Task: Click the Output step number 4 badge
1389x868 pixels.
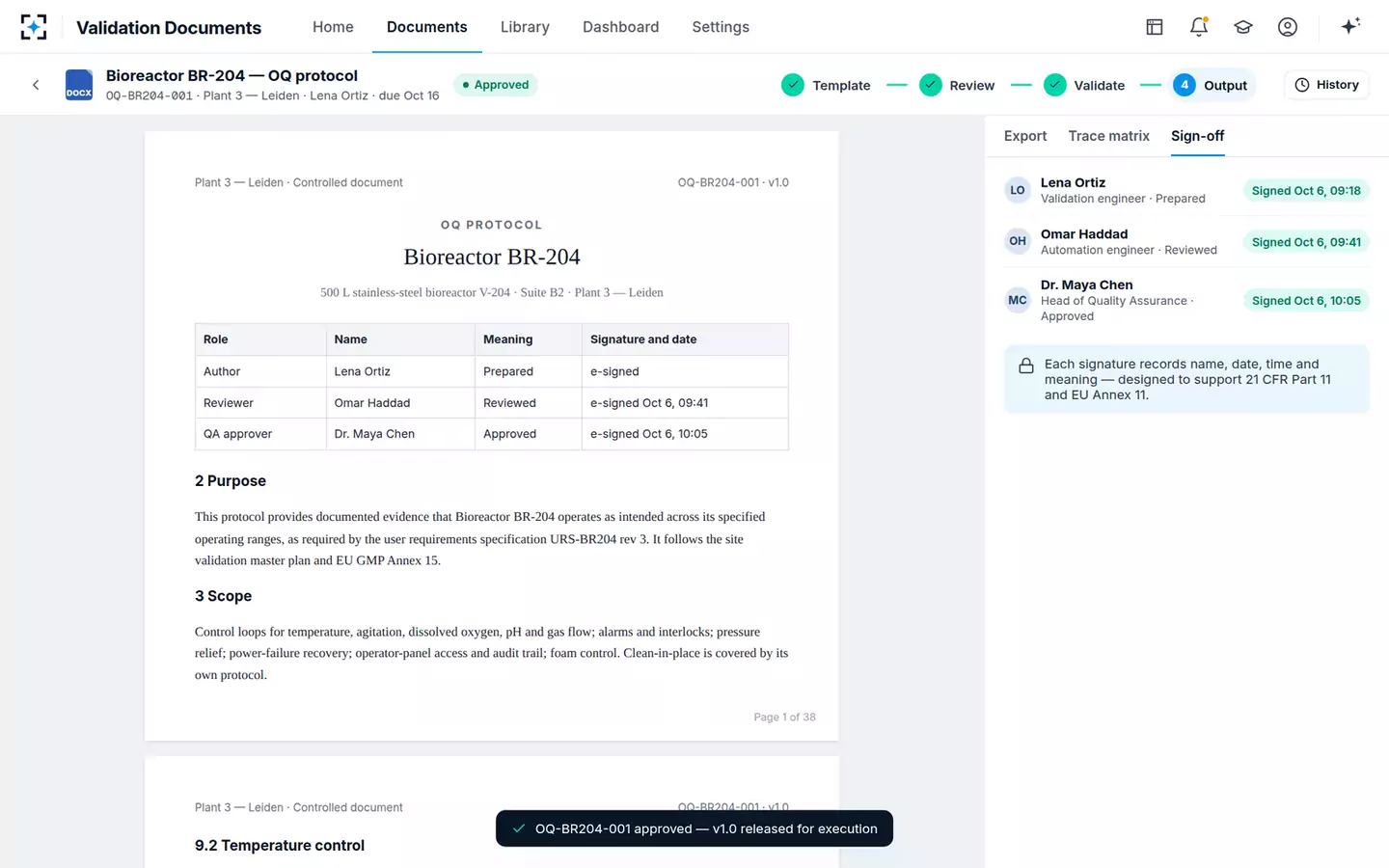Action: (x=1185, y=85)
